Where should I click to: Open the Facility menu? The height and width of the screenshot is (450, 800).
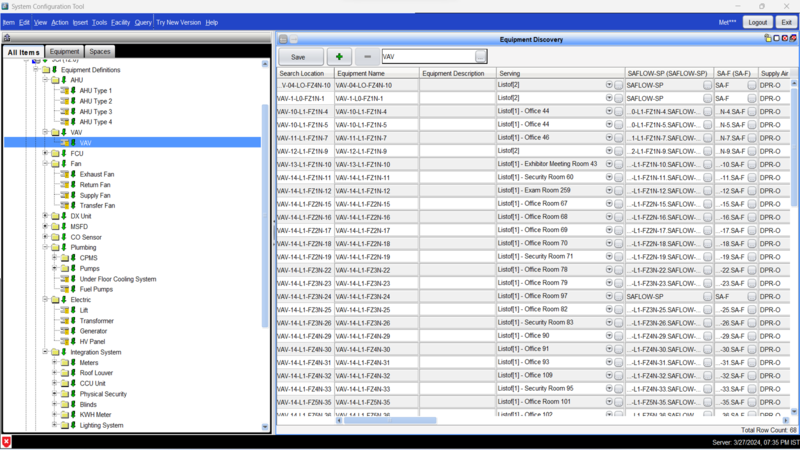tap(120, 22)
